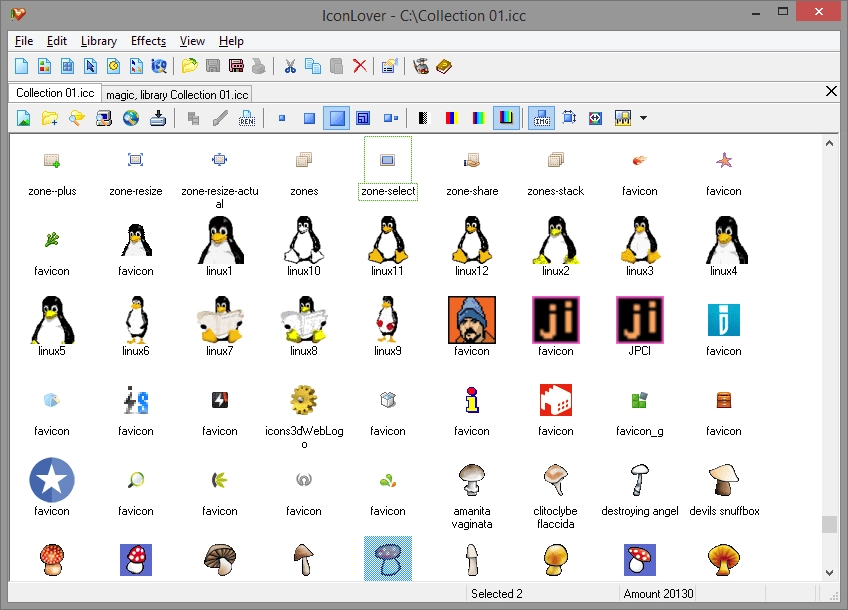Select the favicon_g green squares thumbnail
The height and width of the screenshot is (610, 848).
[640, 400]
